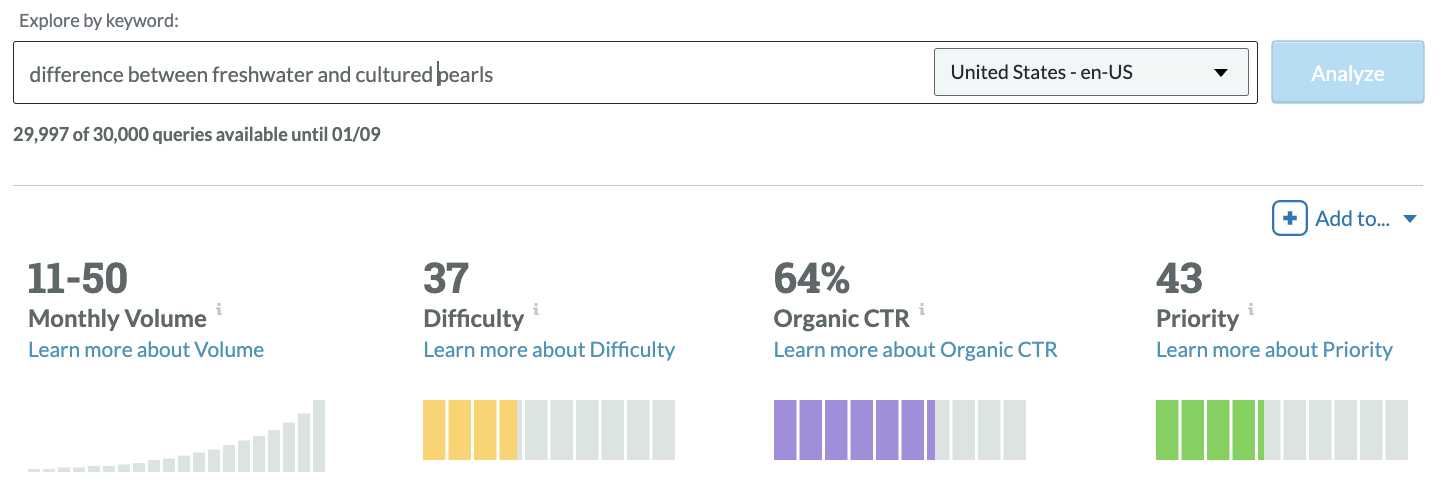Click inside the keyword search field
The height and width of the screenshot is (498, 1446).
click(470, 73)
